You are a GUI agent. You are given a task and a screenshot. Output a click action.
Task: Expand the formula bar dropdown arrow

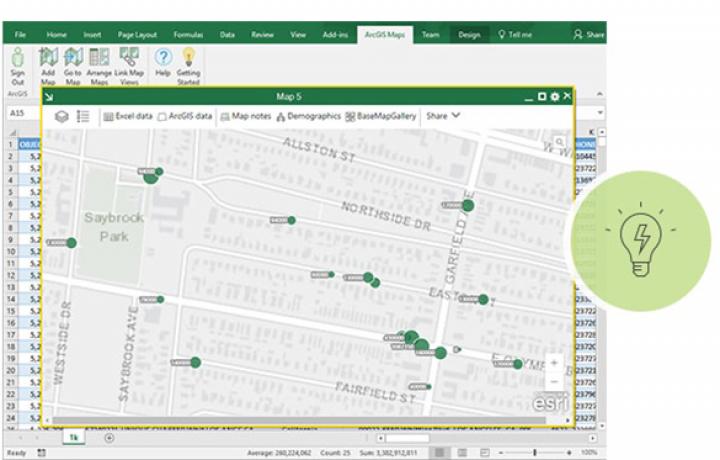[600, 113]
